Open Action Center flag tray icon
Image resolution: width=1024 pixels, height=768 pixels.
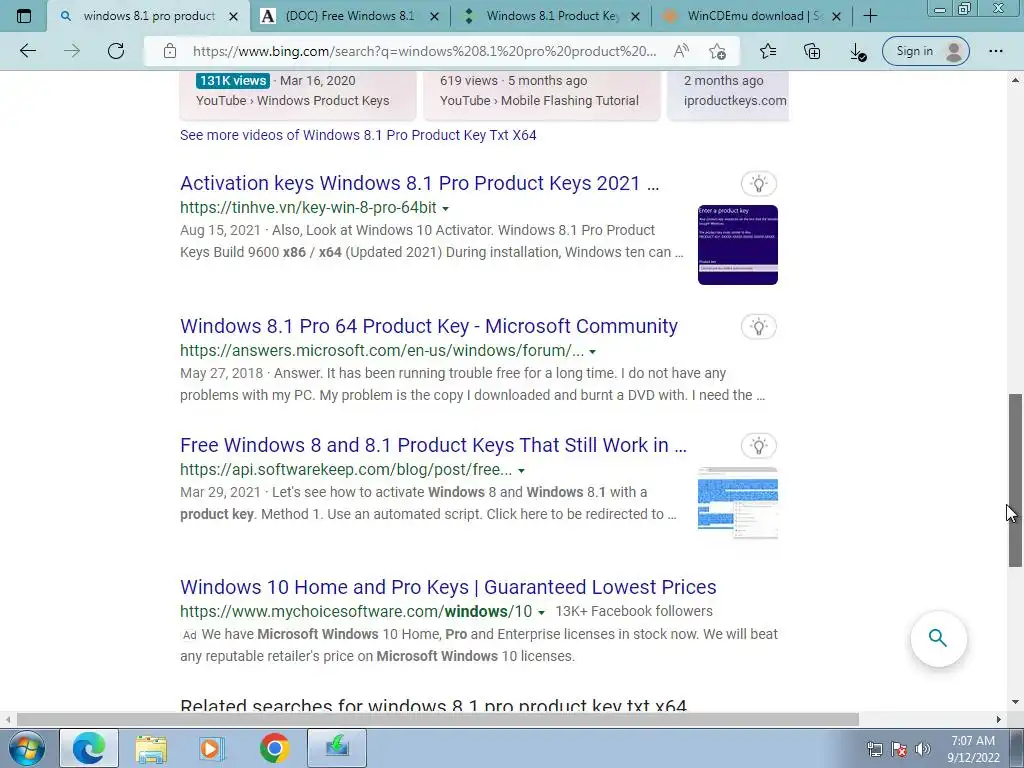(899, 748)
